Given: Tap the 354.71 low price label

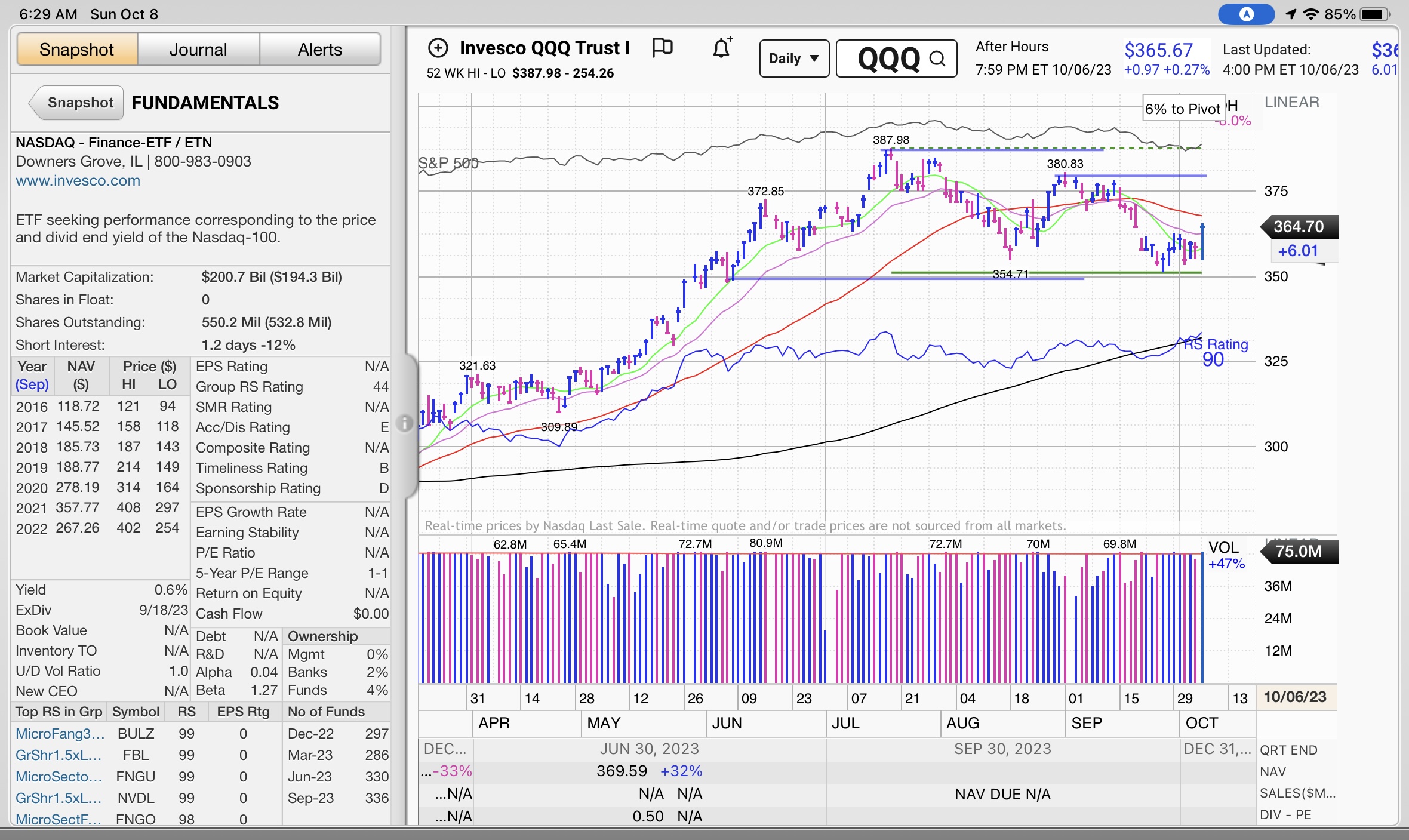Looking at the screenshot, I should [x=1010, y=274].
